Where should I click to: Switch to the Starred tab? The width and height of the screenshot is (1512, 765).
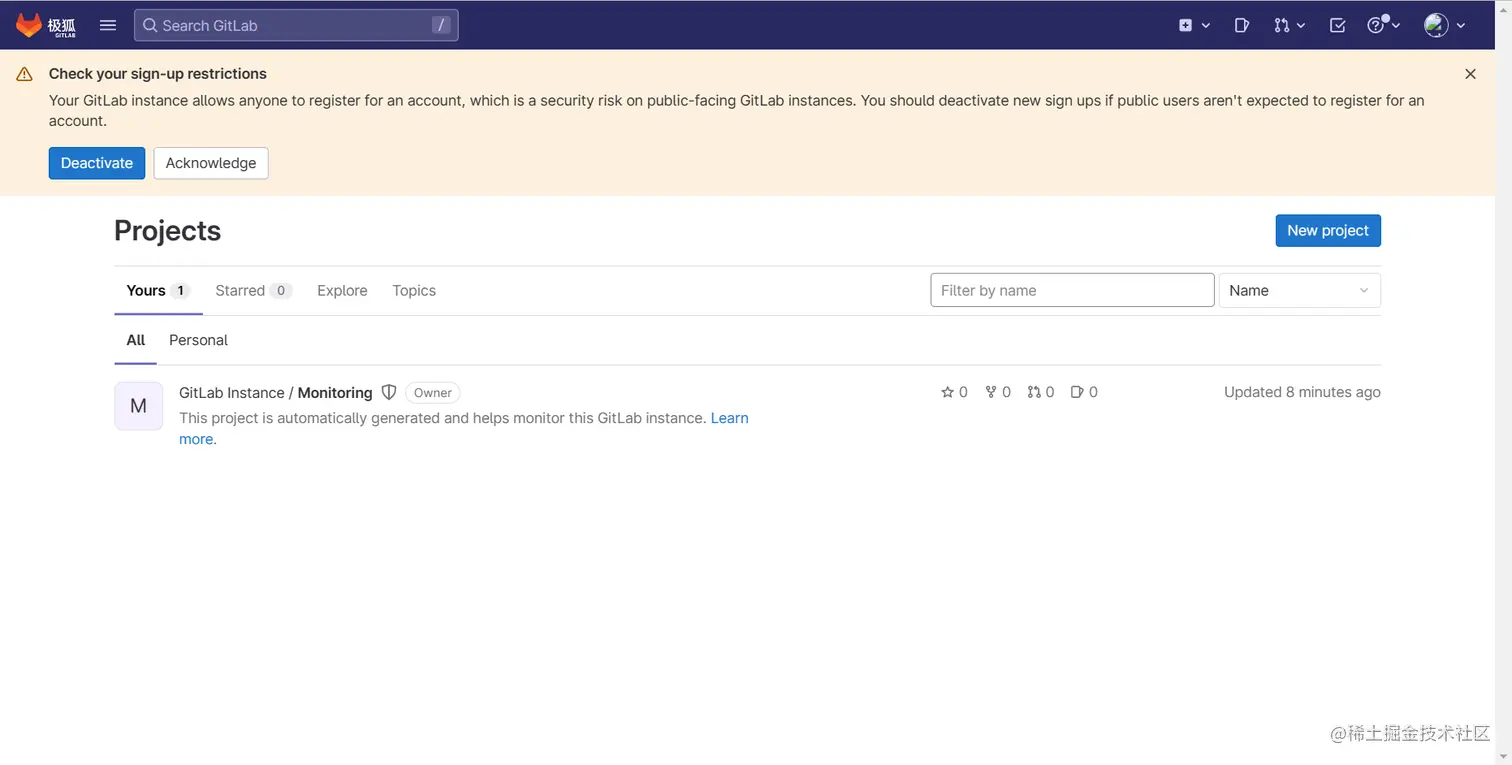point(253,291)
